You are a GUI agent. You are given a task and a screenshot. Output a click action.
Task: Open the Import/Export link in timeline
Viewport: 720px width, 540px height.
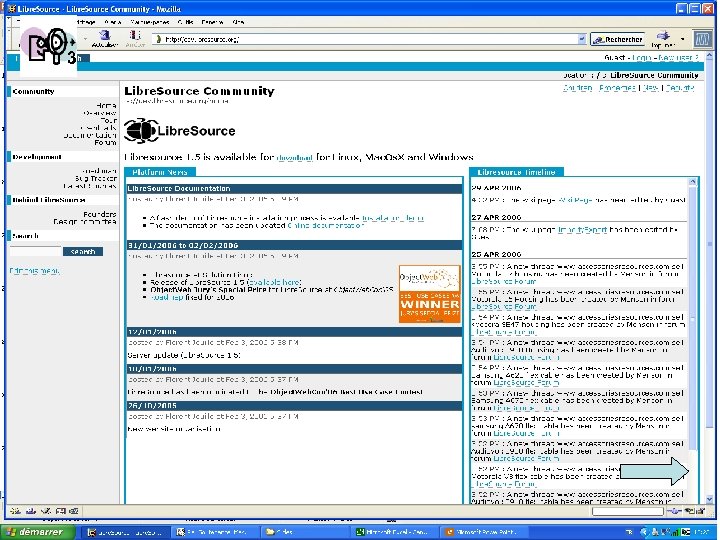click(x=582, y=229)
